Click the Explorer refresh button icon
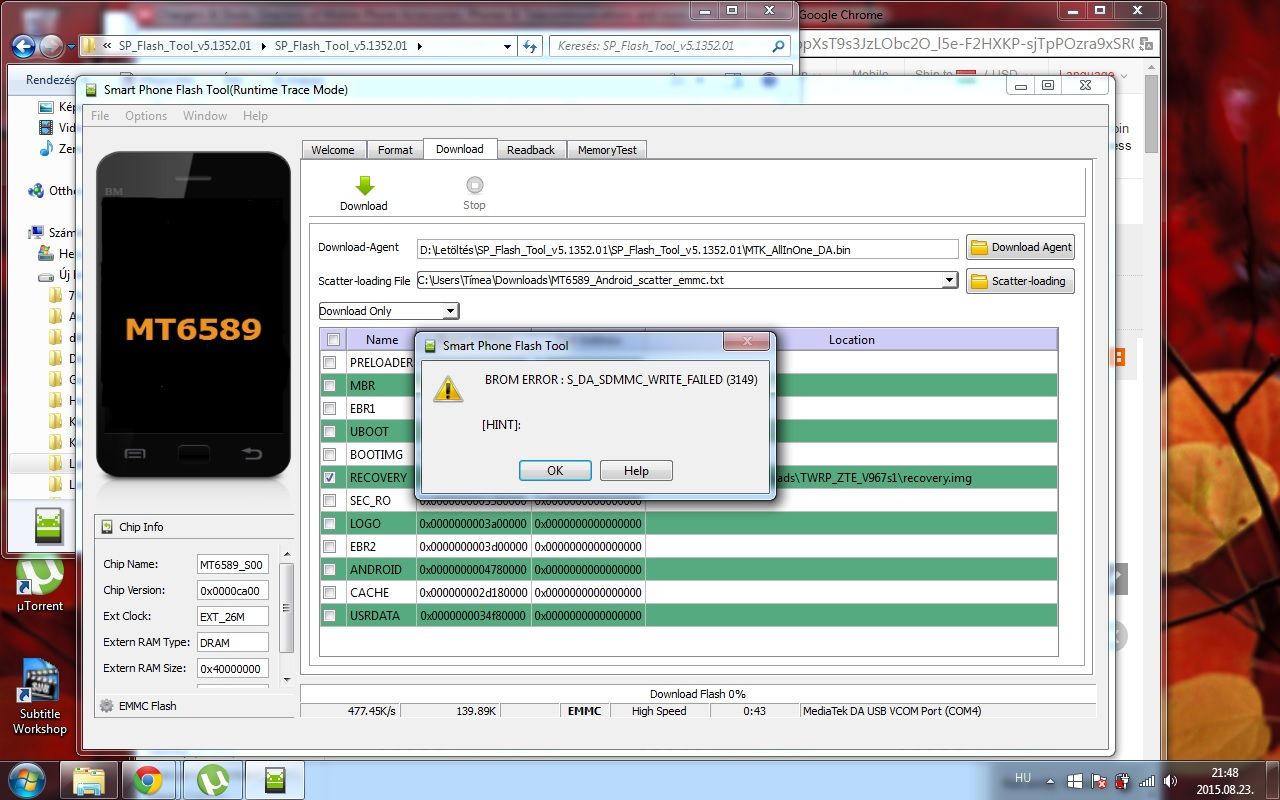 [x=531, y=46]
